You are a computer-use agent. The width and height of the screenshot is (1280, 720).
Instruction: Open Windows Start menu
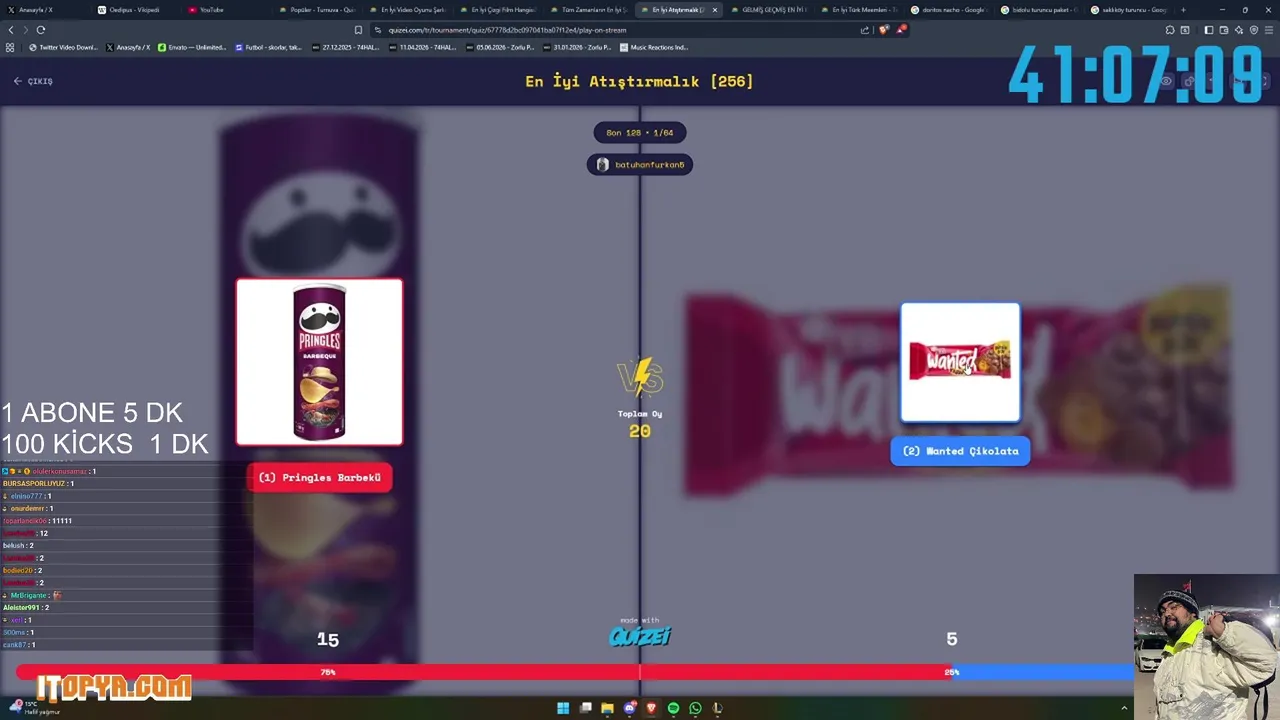563,708
